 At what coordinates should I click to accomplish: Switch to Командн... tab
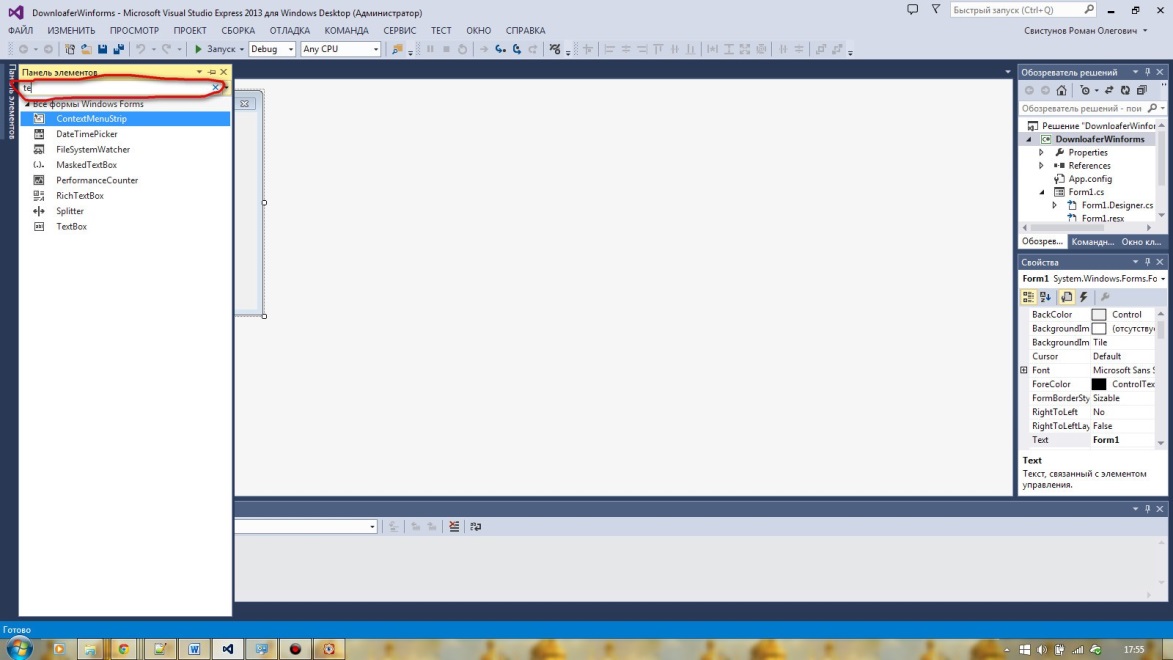pyautogui.click(x=1092, y=242)
